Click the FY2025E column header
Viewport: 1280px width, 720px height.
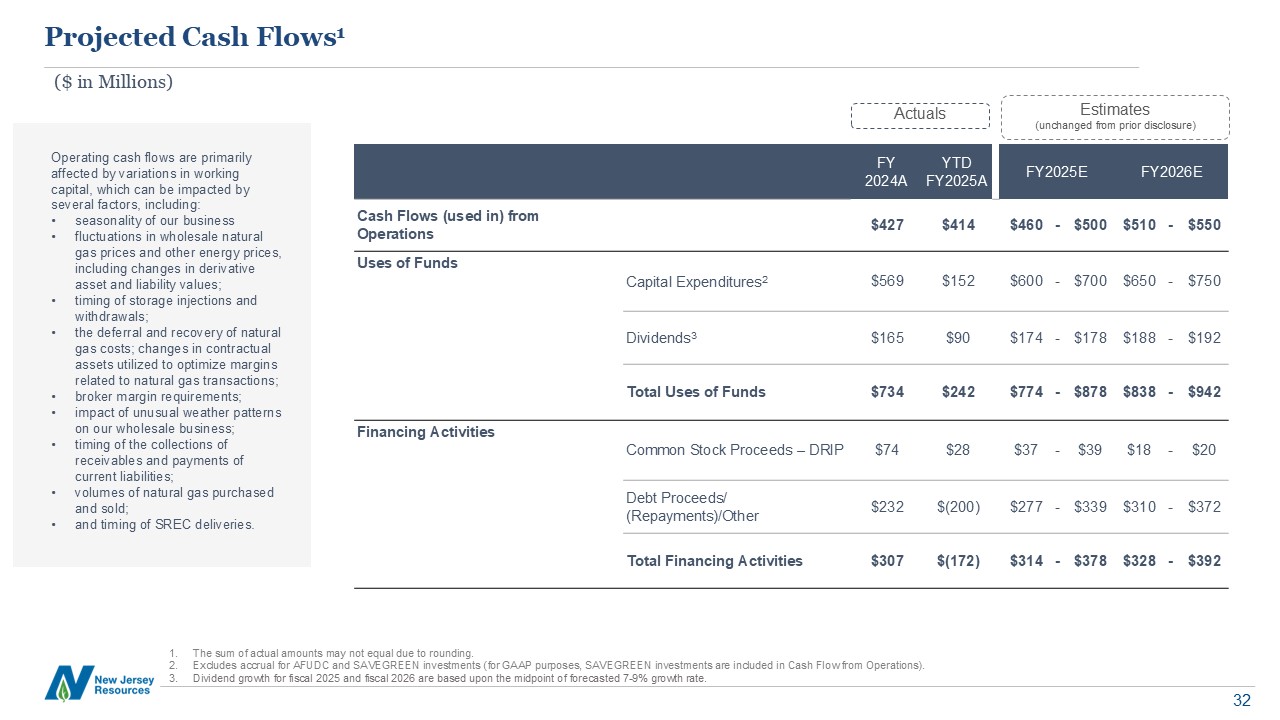[x=1057, y=171]
